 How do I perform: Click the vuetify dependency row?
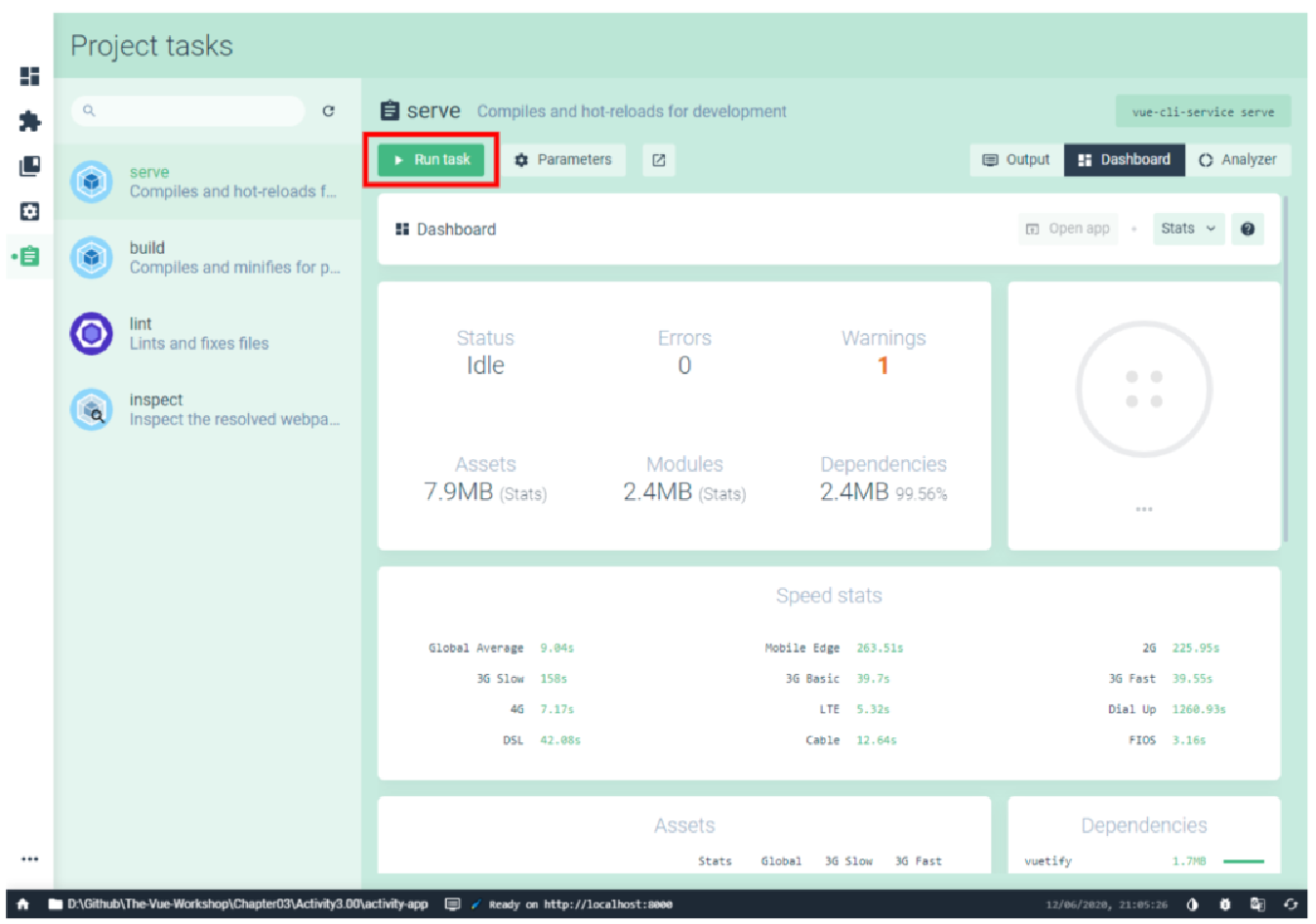(1144, 861)
